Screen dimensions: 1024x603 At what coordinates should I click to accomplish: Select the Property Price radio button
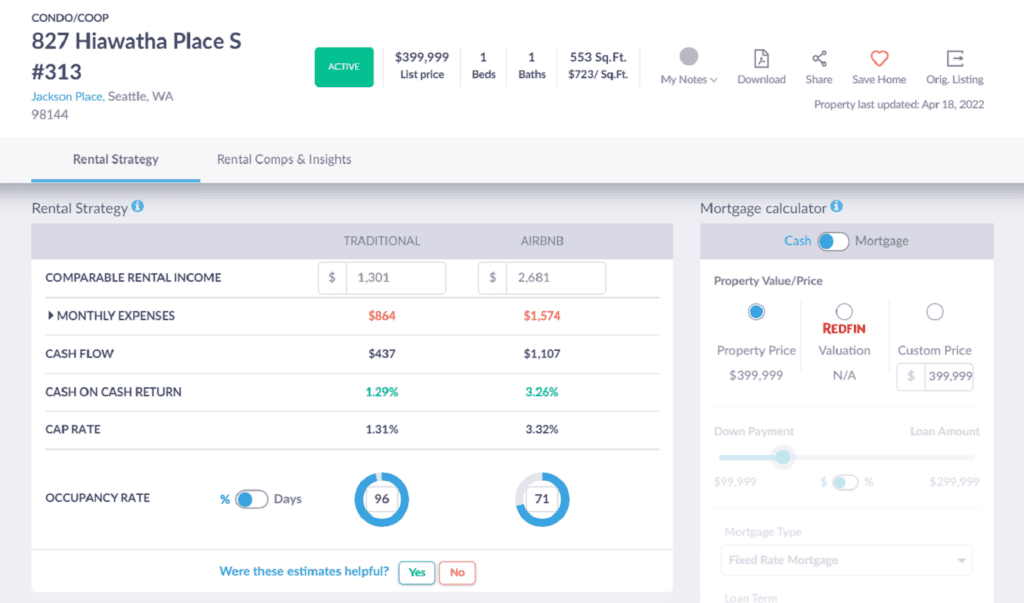(x=756, y=312)
